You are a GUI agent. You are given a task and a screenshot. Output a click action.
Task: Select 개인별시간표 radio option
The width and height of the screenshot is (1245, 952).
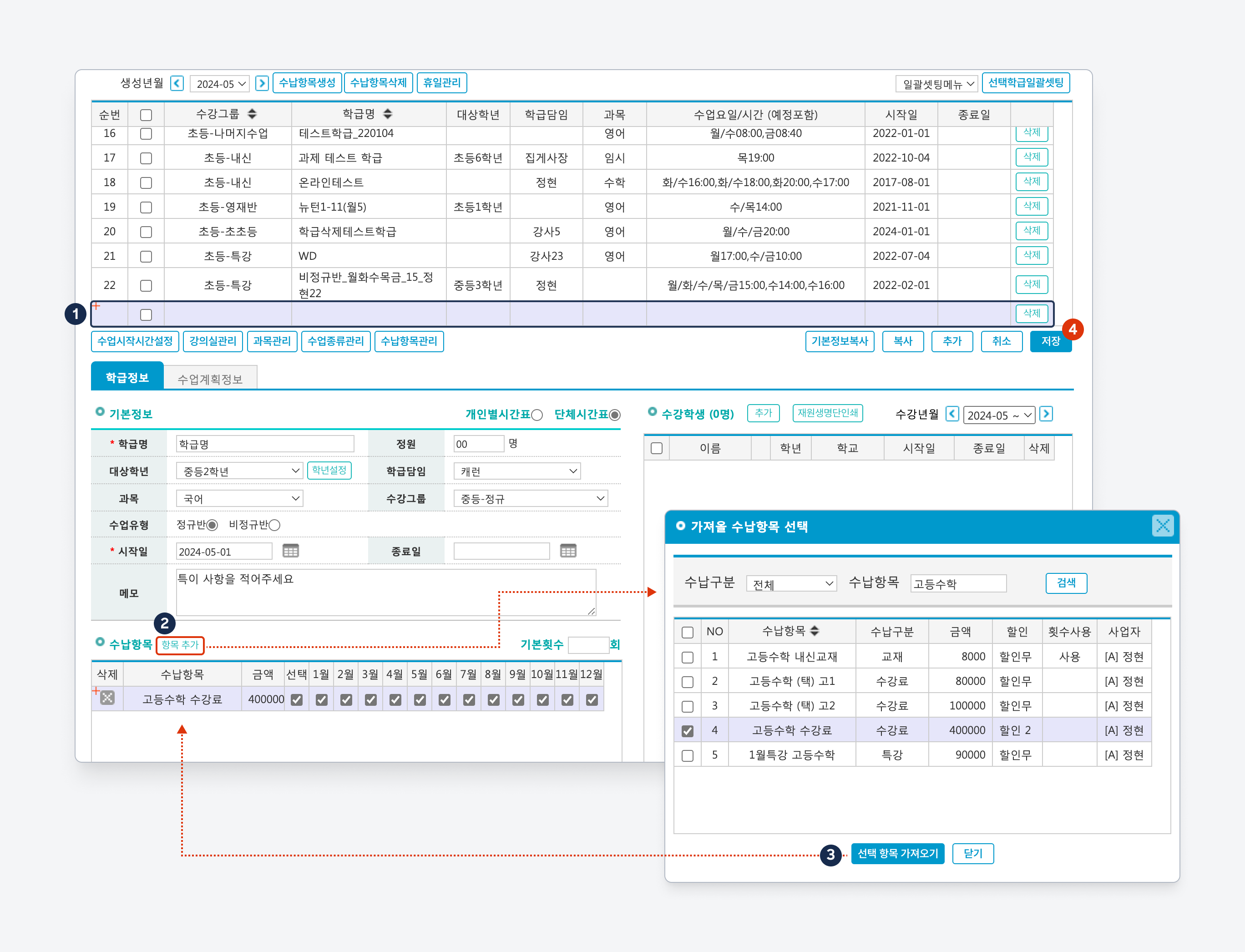click(537, 415)
